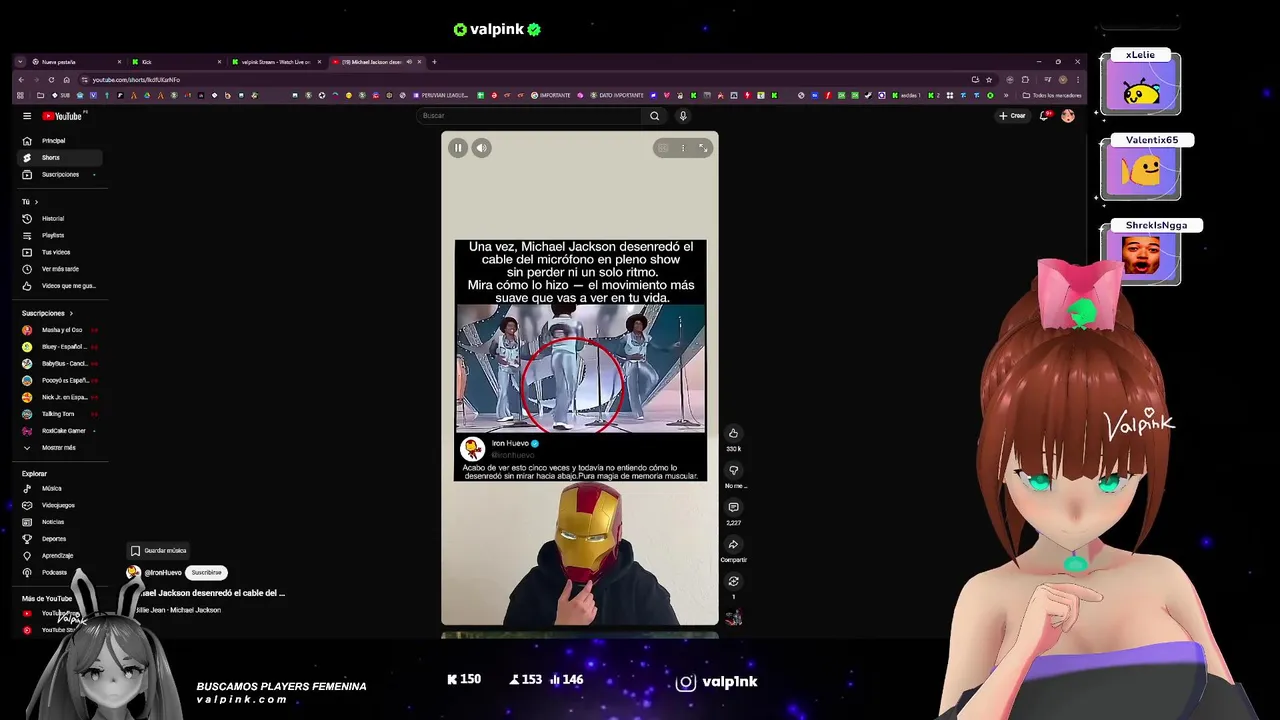The image size is (1280, 720).
Task: Expand the Short to fullscreen
Action: coord(703,148)
